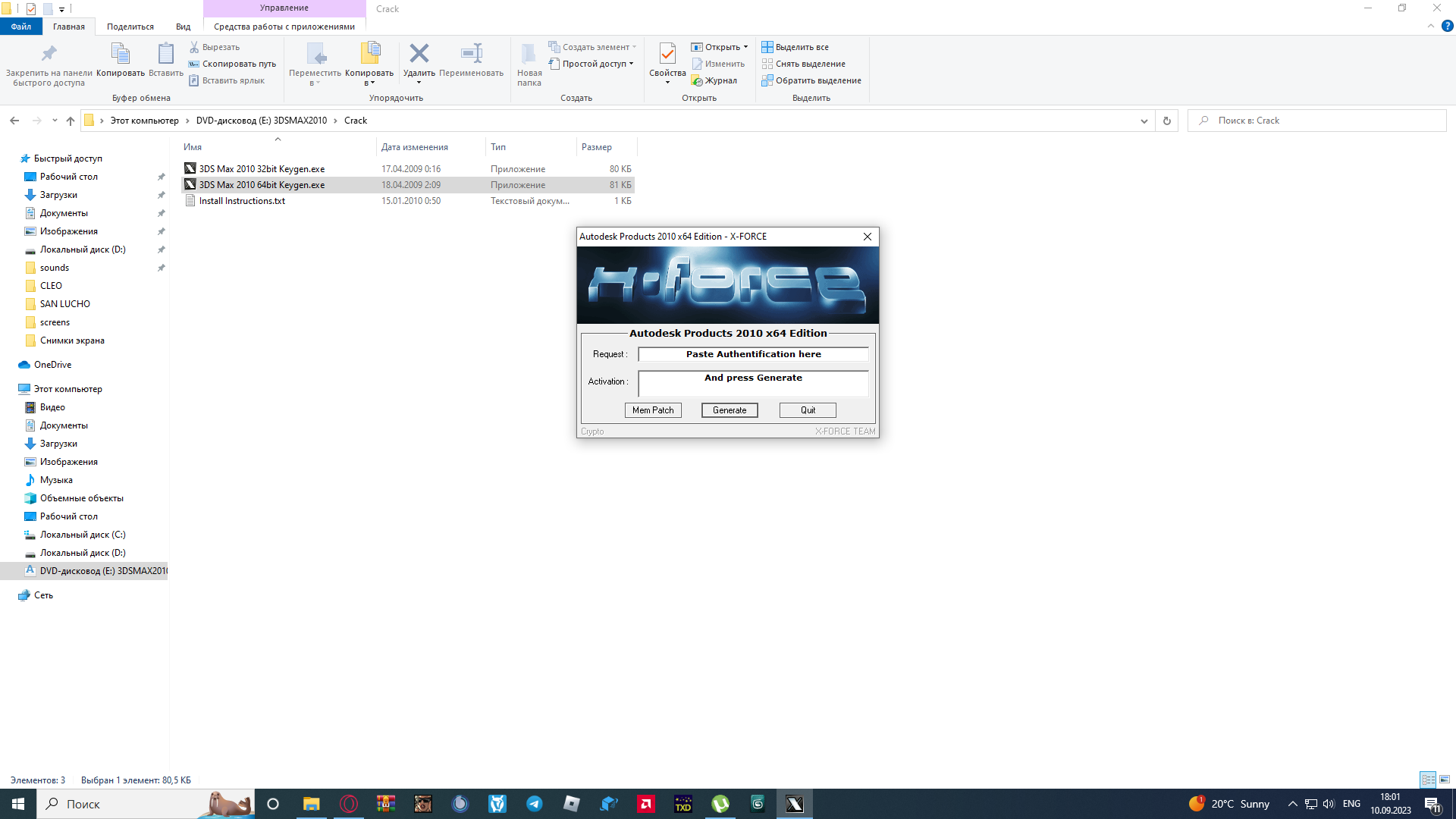Switch to large thumbnails view icon
Image resolution: width=1456 pixels, height=819 pixels.
click(1445, 780)
